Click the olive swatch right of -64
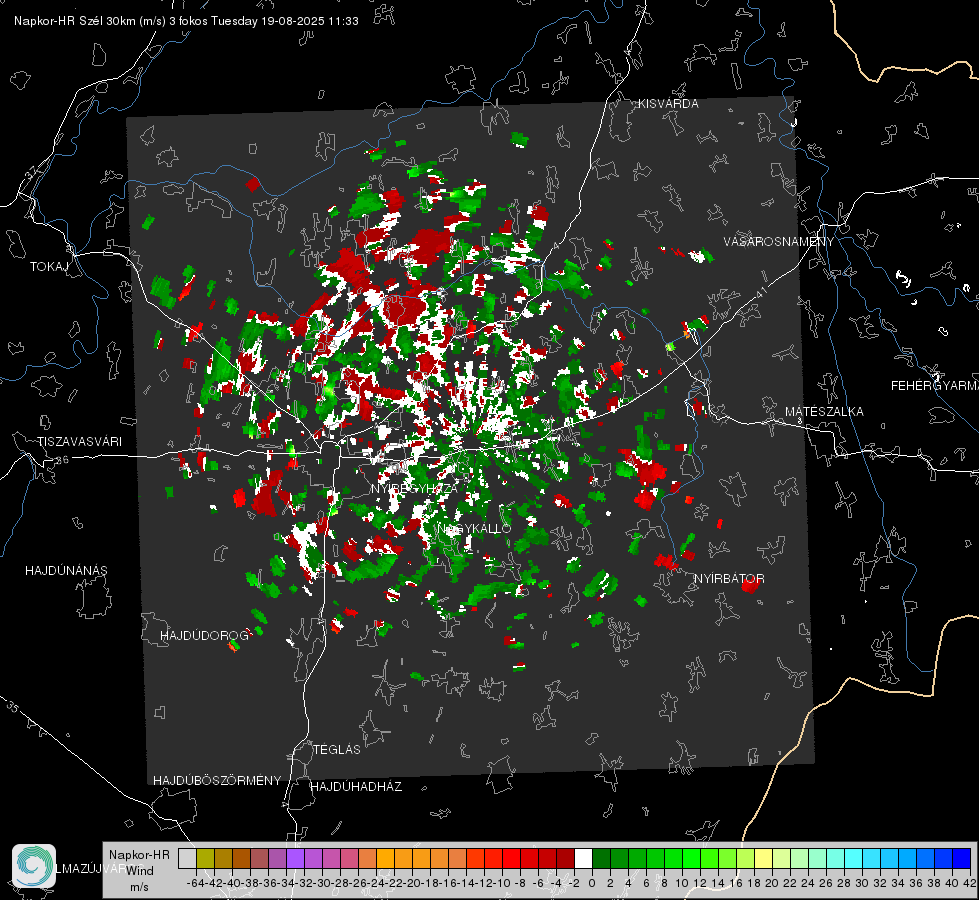Viewport: 979px width, 900px height. point(205,858)
